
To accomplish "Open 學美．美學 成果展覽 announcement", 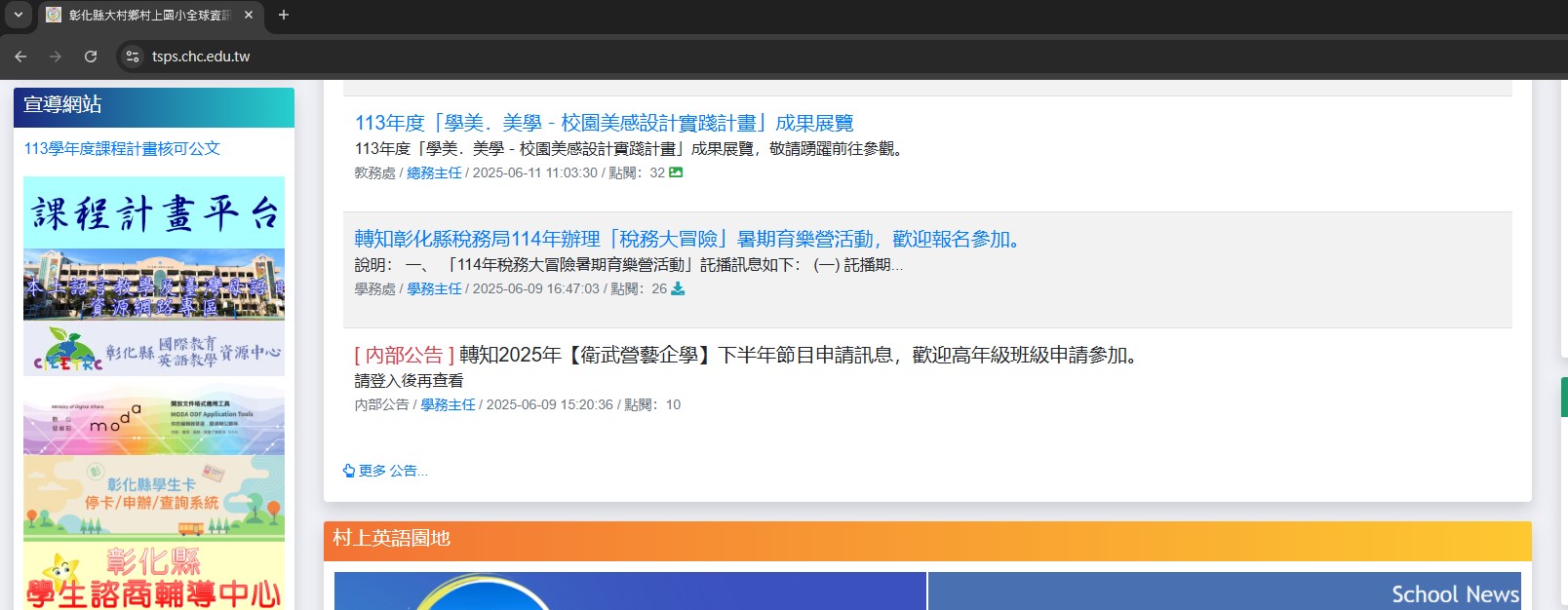I will pyautogui.click(x=604, y=123).
